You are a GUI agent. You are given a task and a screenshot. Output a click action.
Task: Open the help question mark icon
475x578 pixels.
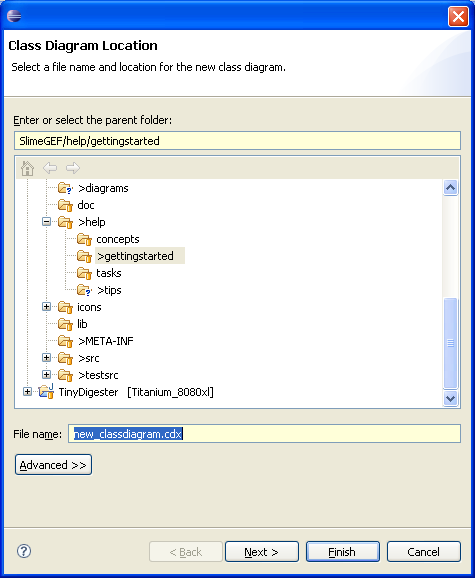point(24,551)
